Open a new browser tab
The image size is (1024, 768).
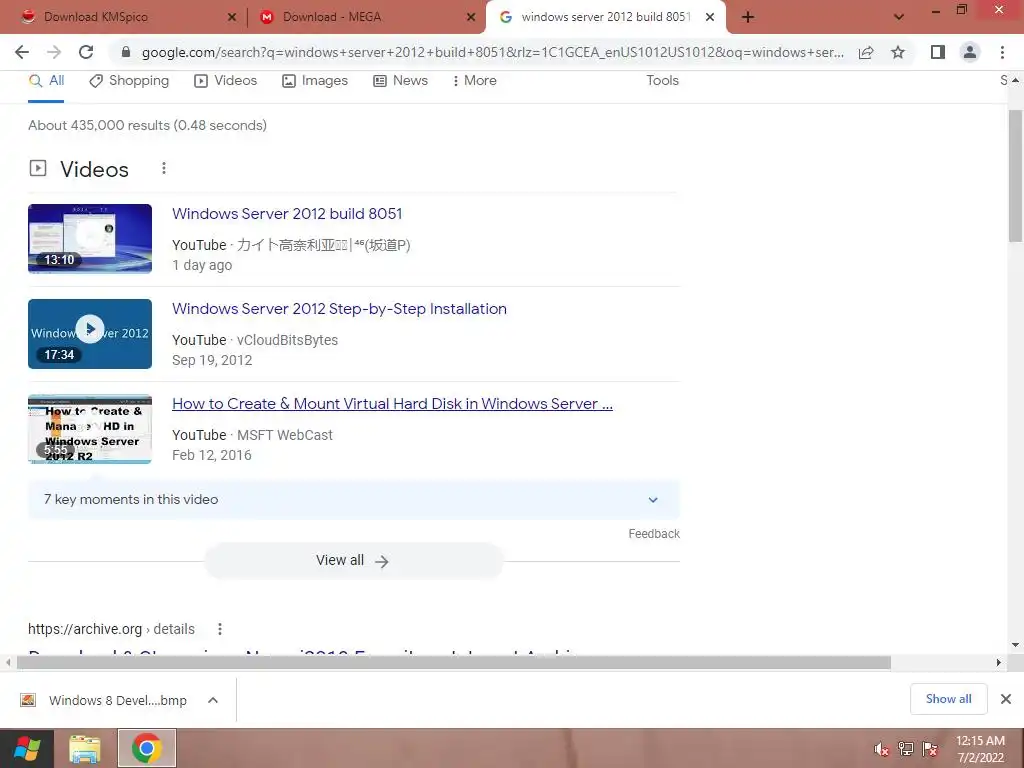coord(748,17)
